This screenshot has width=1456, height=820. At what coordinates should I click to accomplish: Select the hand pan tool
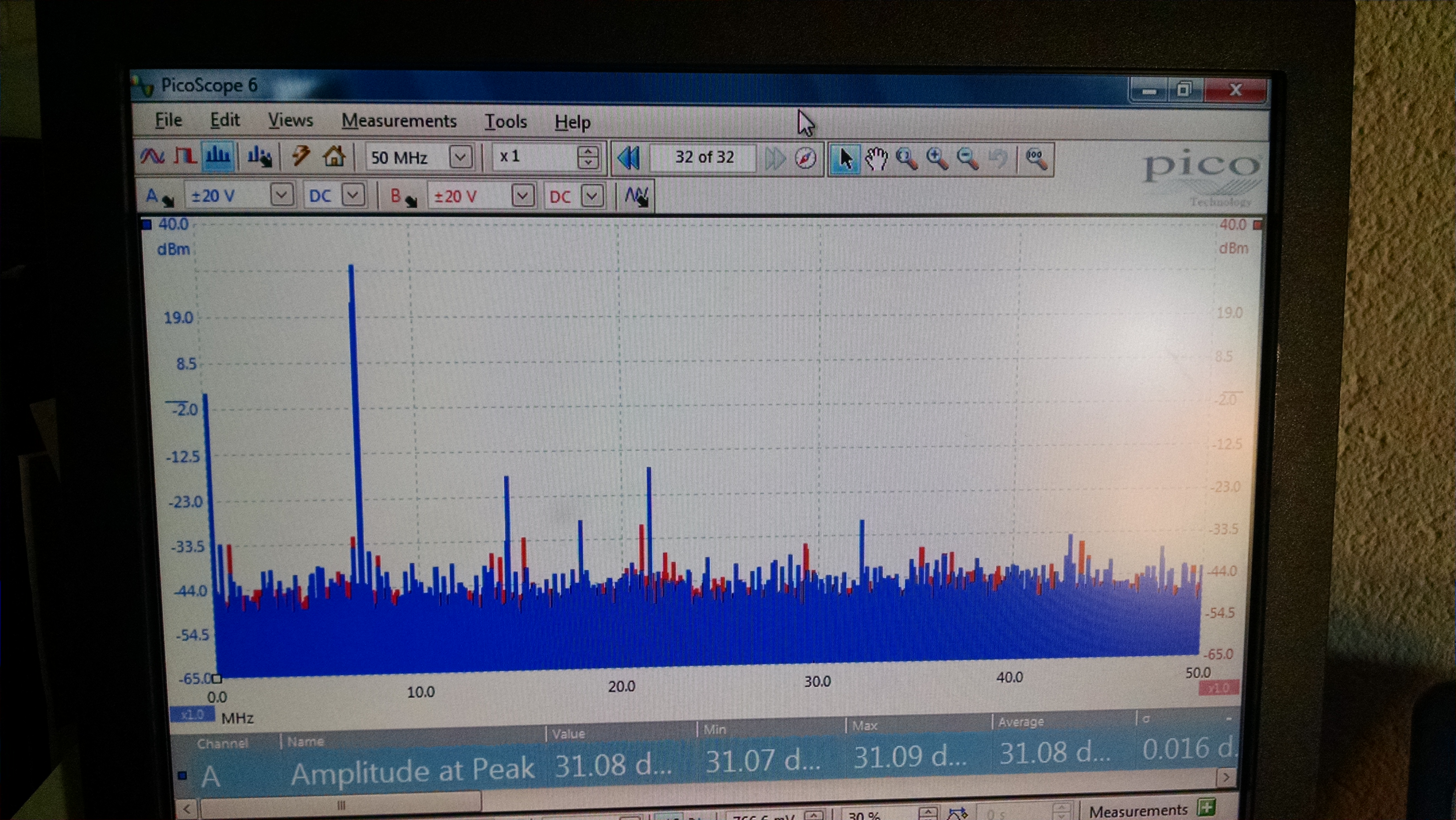coord(876,158)
